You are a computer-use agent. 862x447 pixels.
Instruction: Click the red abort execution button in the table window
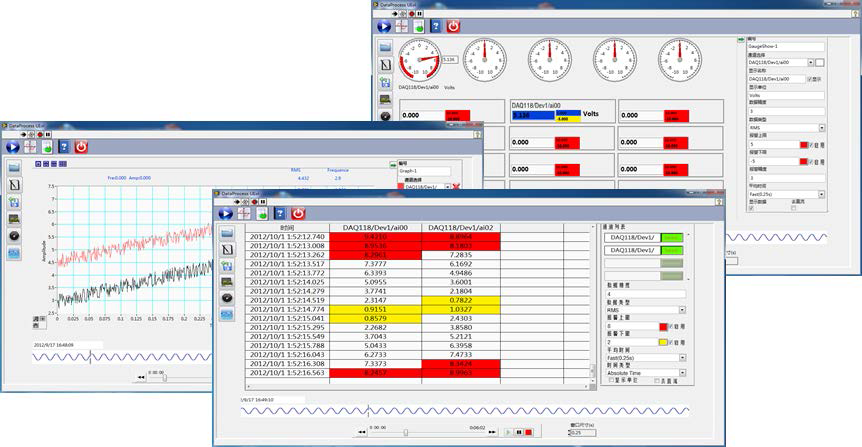click(x=255, y=202)
